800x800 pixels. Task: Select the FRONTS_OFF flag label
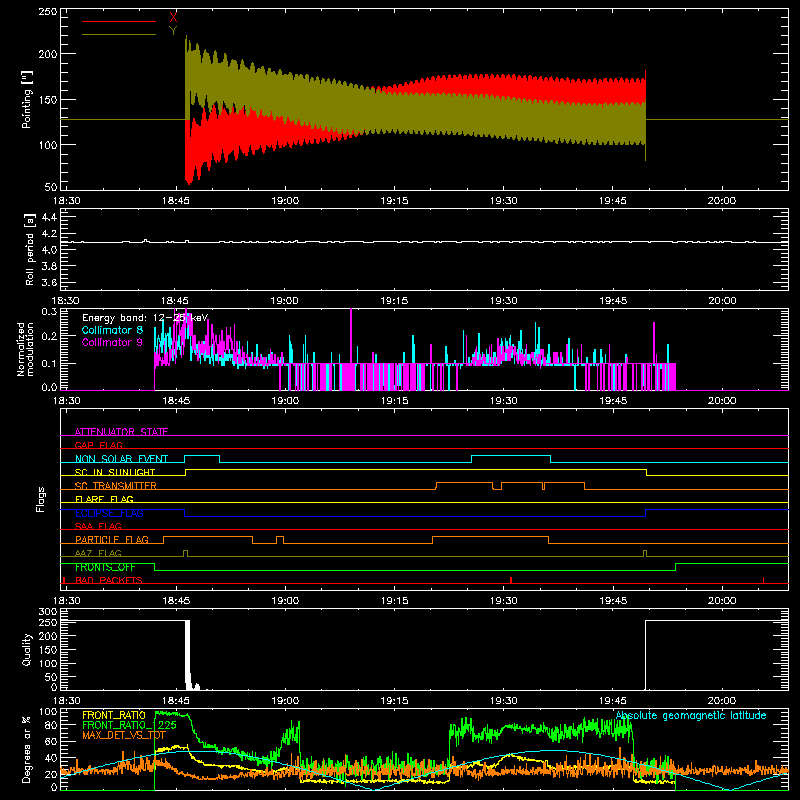click(x=105, y=567)
